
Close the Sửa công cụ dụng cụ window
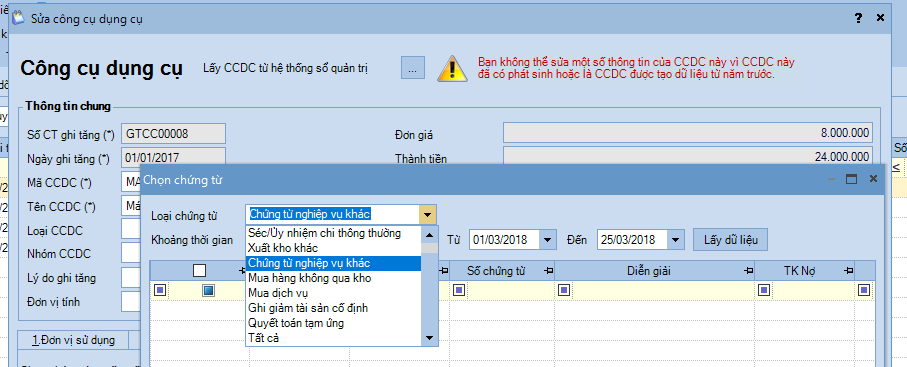tap(880, 18)
